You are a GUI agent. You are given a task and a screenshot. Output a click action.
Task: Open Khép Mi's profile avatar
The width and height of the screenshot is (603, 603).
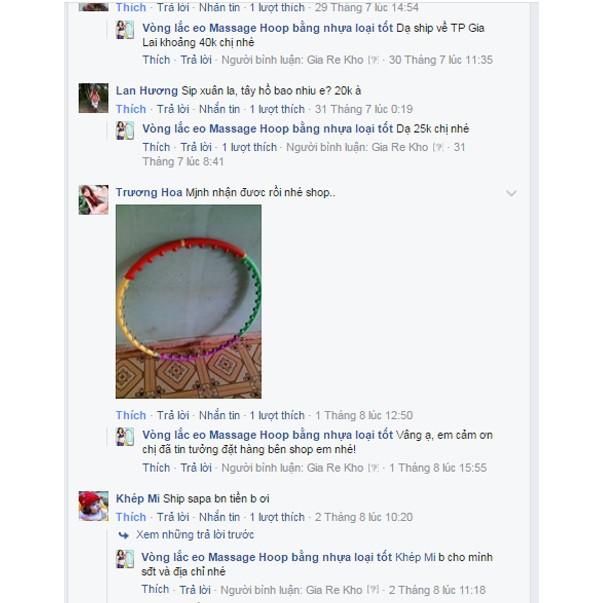(x=93, y=506)
